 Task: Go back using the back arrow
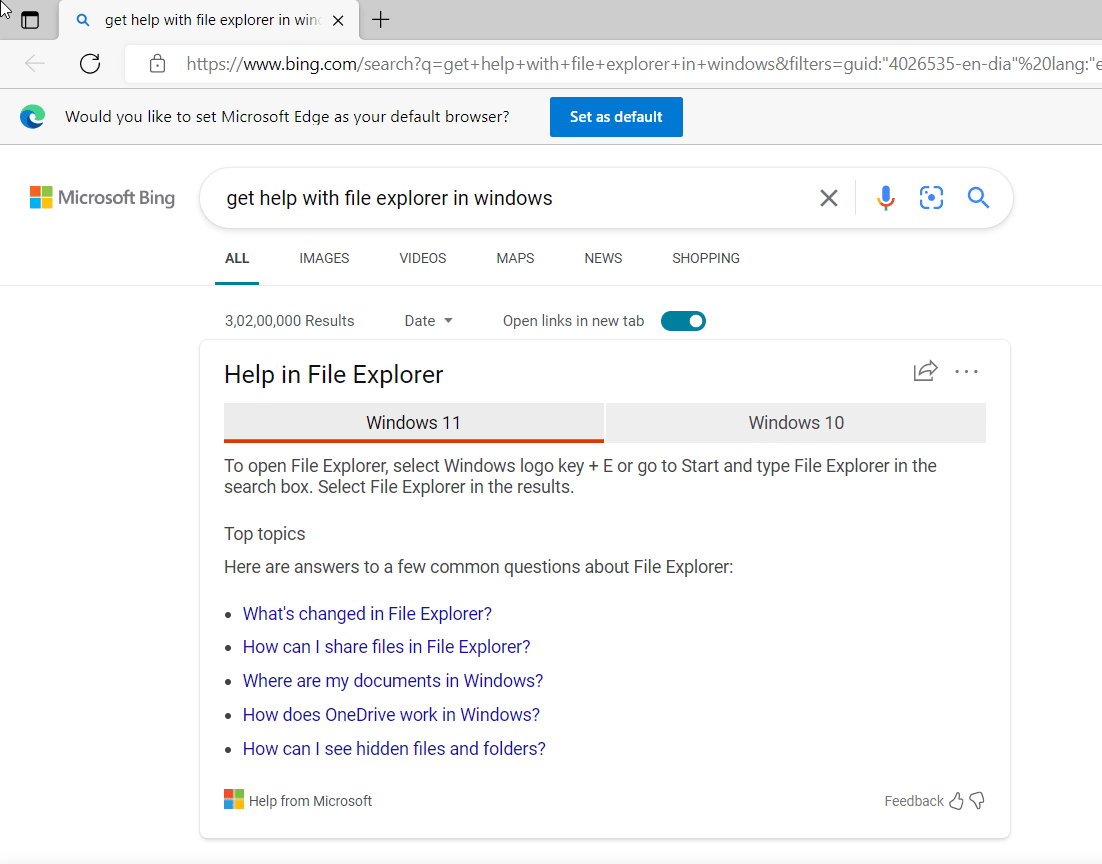point(34,63)
